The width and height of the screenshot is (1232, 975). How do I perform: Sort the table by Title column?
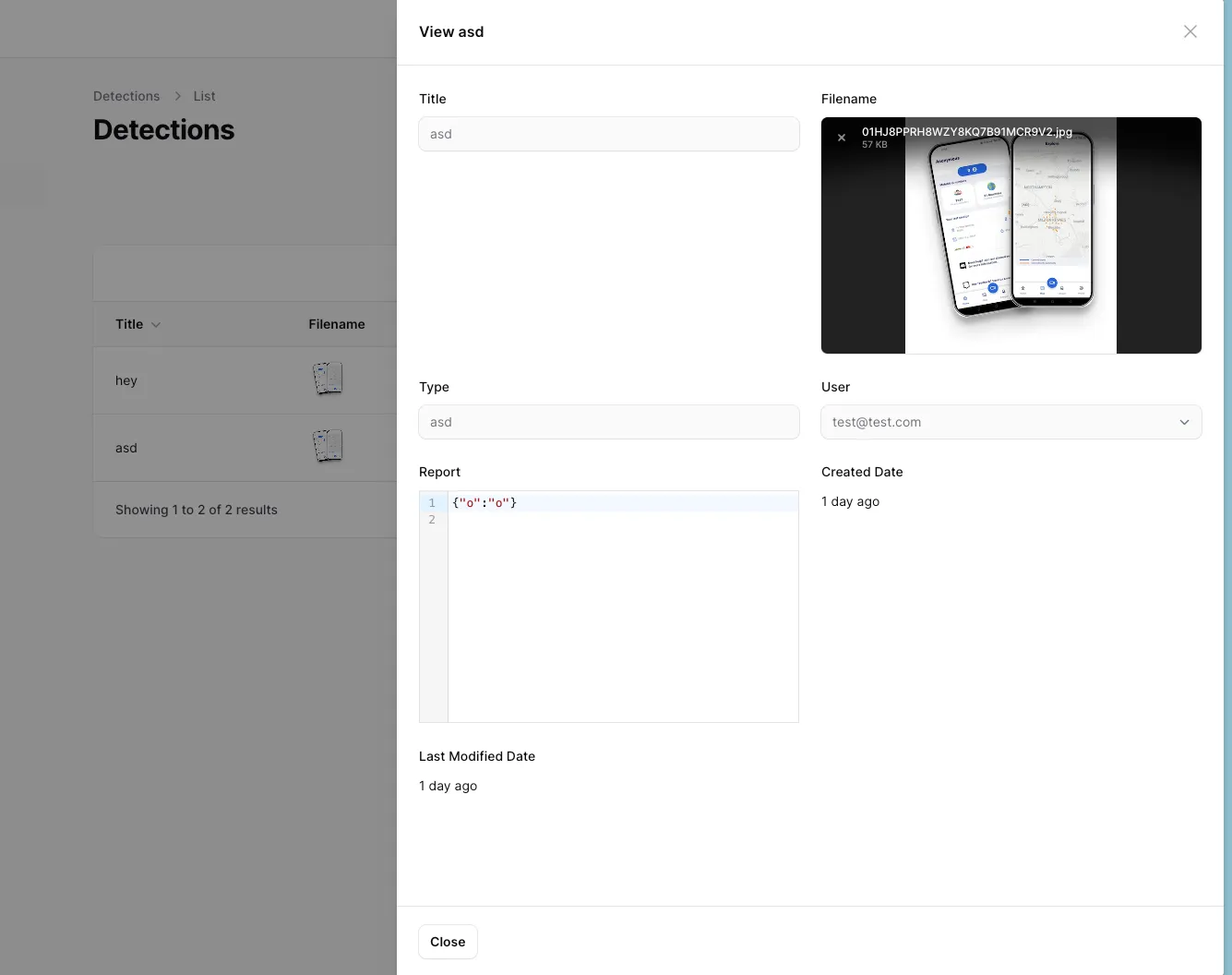(x=138, y=324)
